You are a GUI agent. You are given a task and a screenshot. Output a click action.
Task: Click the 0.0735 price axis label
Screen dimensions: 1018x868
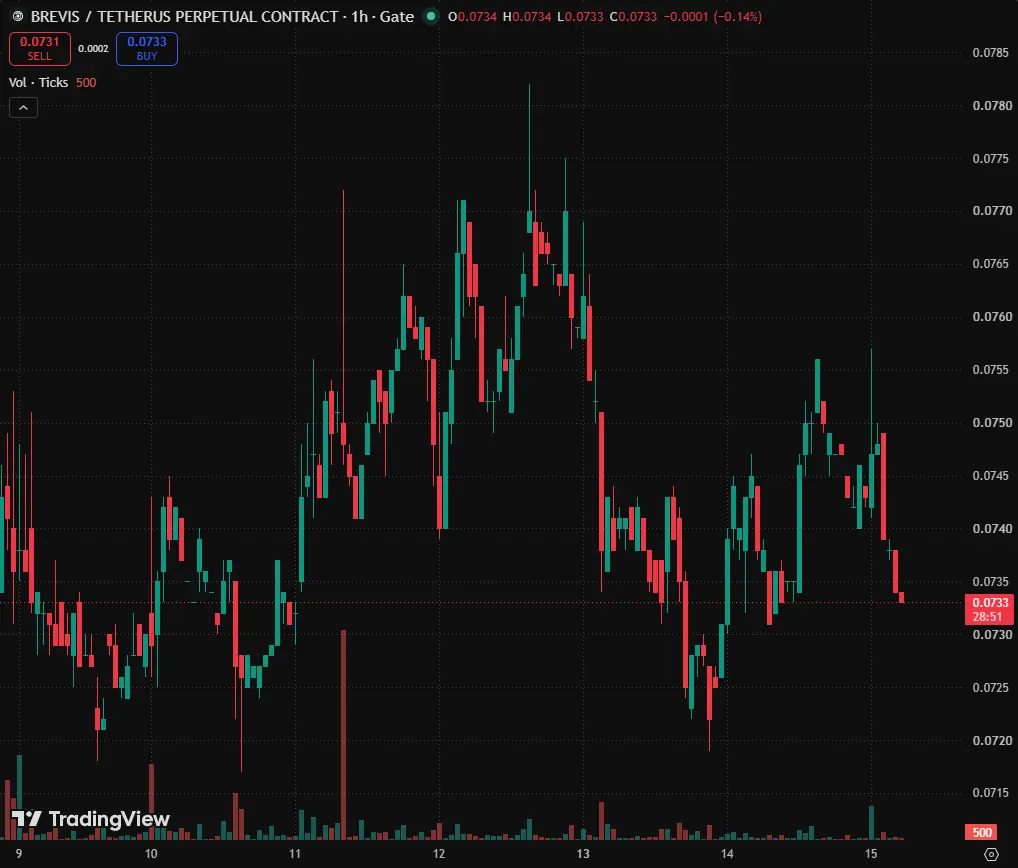[991, 581]
